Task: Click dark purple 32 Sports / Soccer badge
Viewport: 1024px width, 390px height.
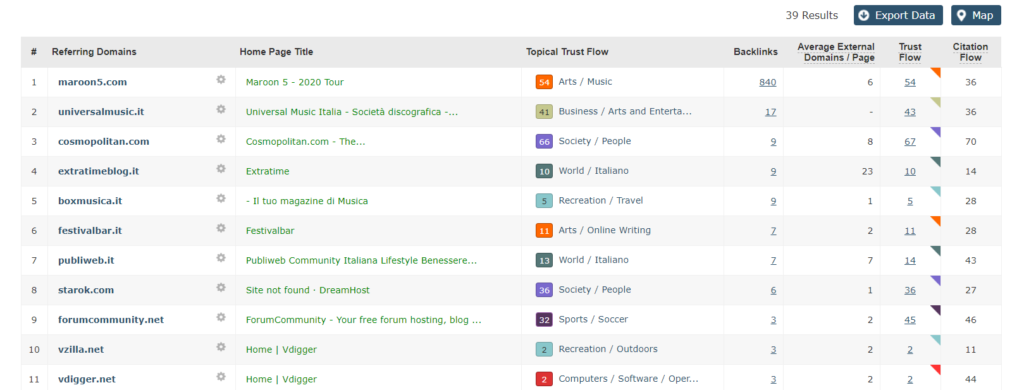Action: point(544,320)
